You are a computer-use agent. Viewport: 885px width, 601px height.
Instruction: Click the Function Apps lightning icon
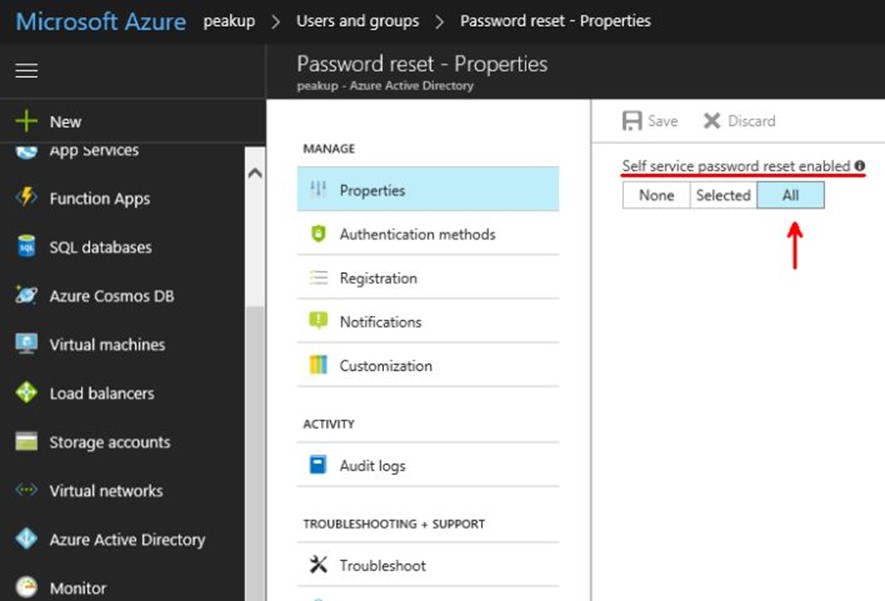pos(27,198)
